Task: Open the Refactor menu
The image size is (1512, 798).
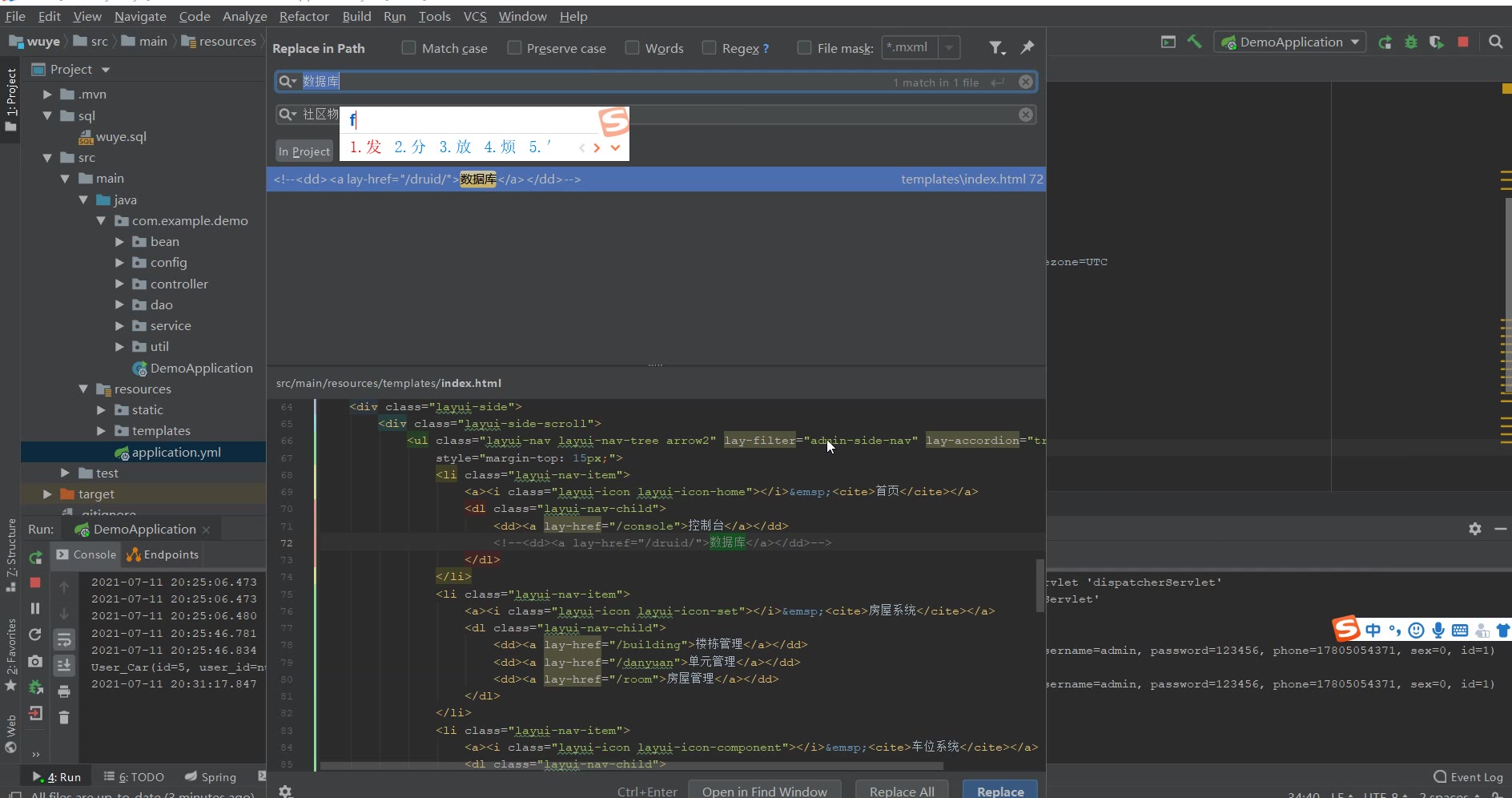Action: tap(304, 16)
